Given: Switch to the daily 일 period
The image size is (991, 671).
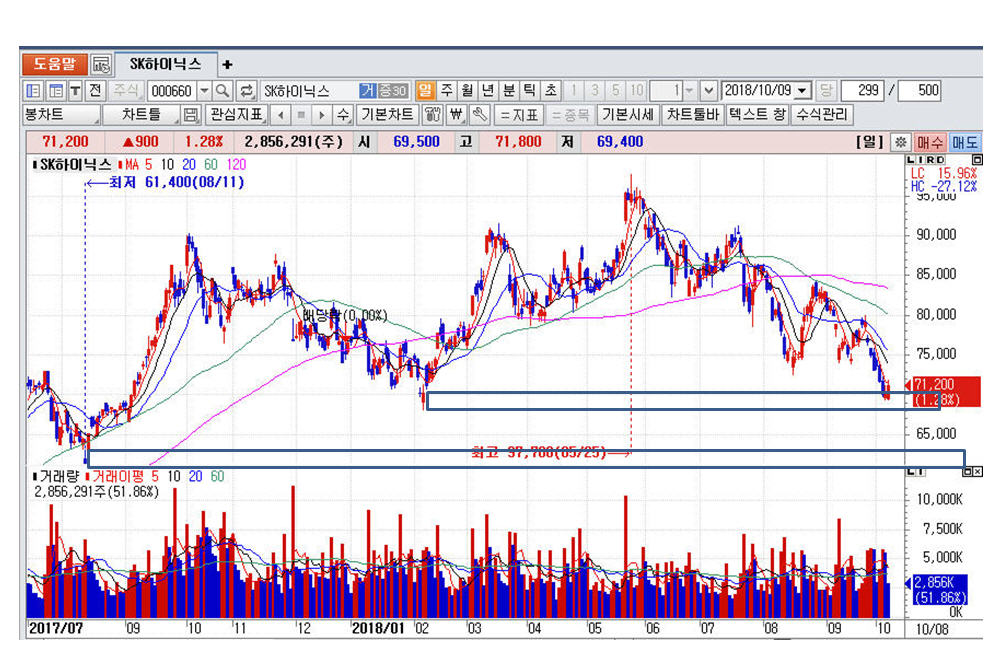Looking at the screenshot, I should click(424, 90).
